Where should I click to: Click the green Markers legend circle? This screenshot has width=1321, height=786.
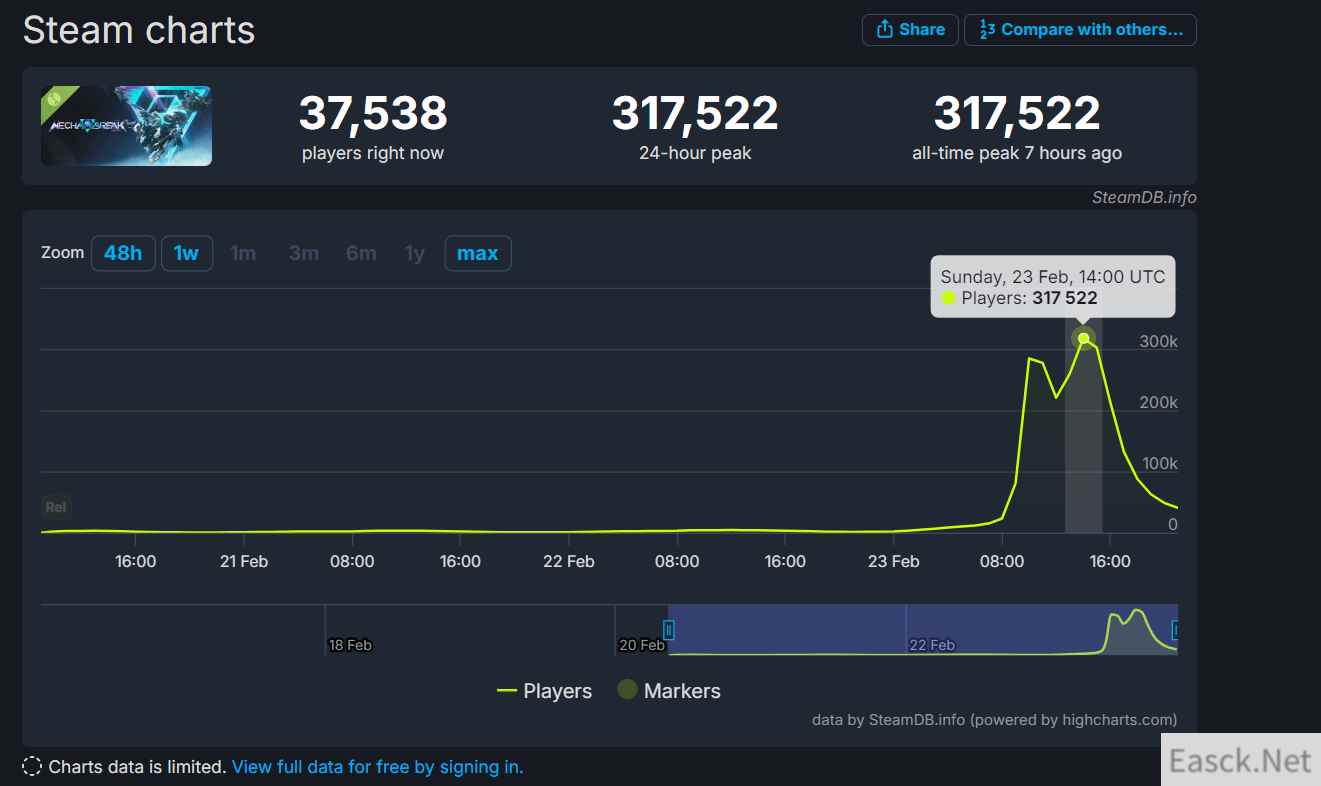[x=627, y=690]
